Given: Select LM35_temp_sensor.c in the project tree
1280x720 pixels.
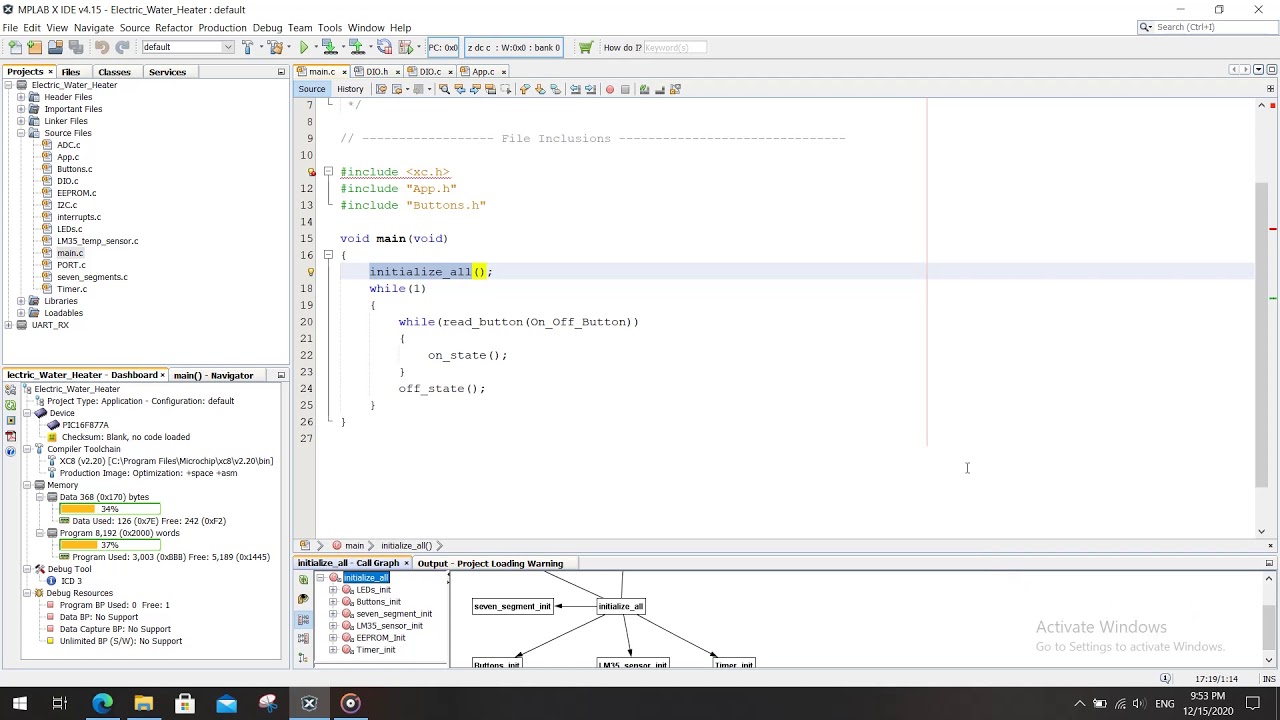Looking at the screenshot, I should (x=97, y=241).
